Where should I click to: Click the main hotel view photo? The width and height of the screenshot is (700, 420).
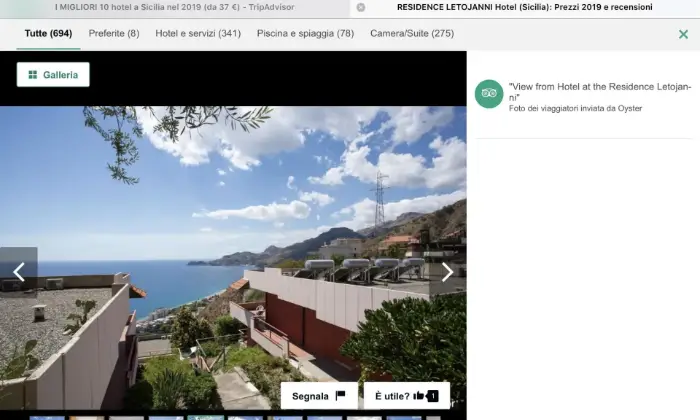(233, 258)
